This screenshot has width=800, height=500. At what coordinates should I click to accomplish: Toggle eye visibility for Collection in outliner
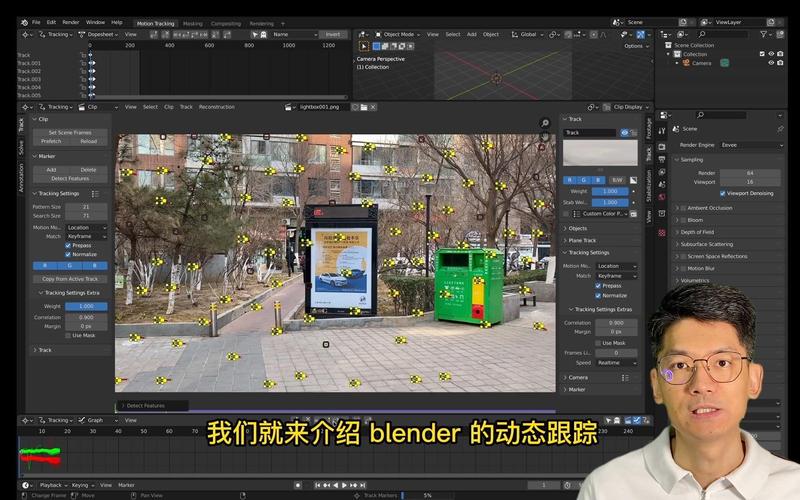click(771, 54)
